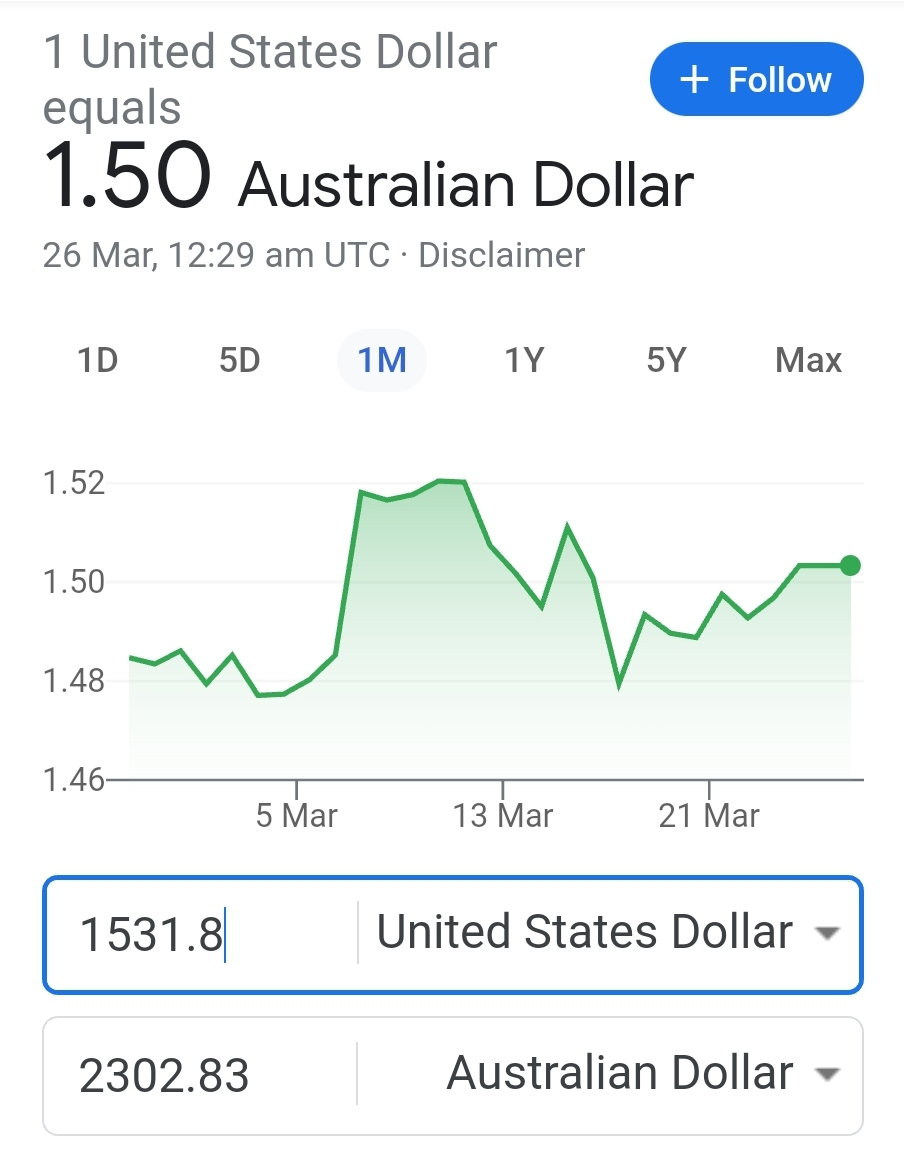Click the 5 Mar date axis label
Viewport: 904px width, 1154px height.
click(x=297, y=815)
